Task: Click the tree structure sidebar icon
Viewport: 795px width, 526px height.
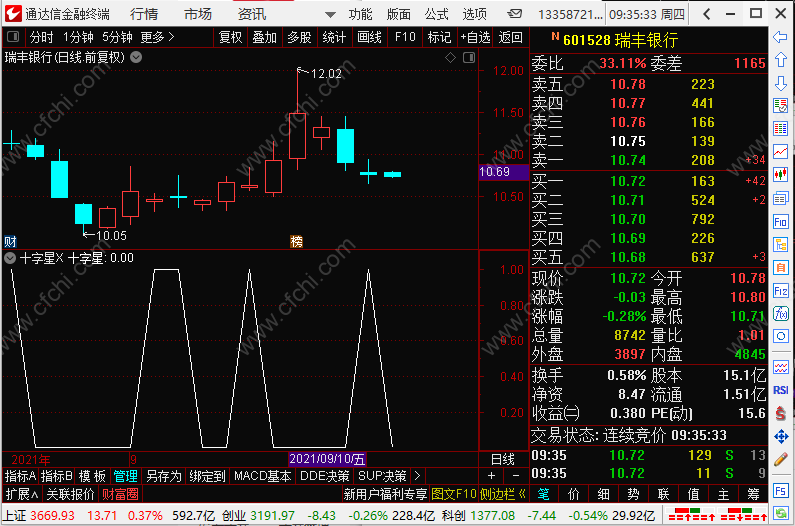Action: tap(780, 244)
